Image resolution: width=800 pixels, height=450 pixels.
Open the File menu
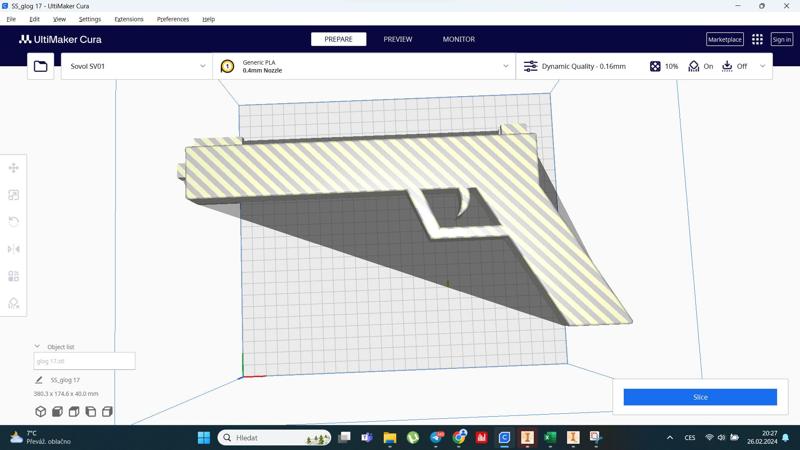click(x=11, y=19)
